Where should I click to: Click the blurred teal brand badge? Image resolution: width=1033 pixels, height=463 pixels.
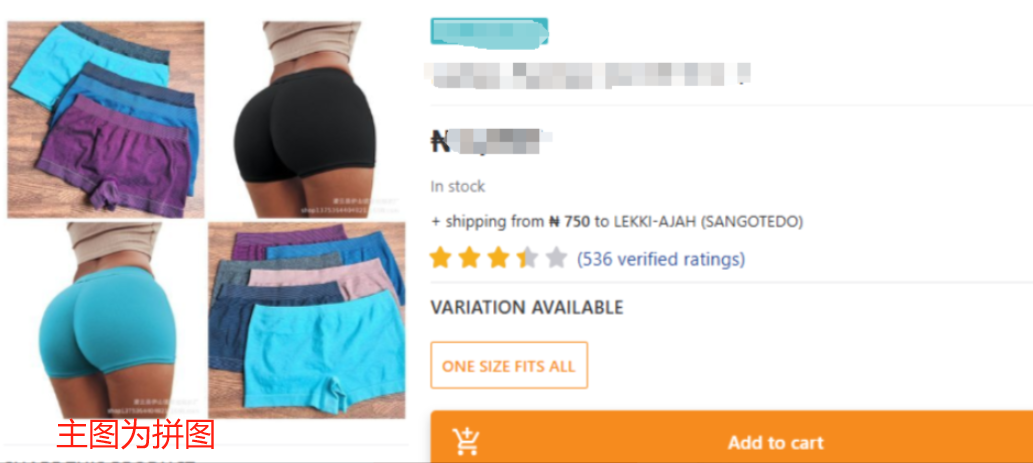coord(489,31)
